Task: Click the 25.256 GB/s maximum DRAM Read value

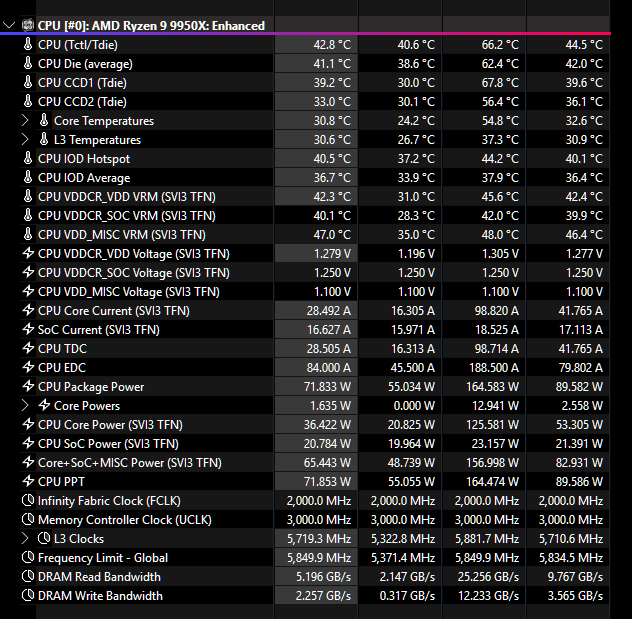Action: coord(488,577)
